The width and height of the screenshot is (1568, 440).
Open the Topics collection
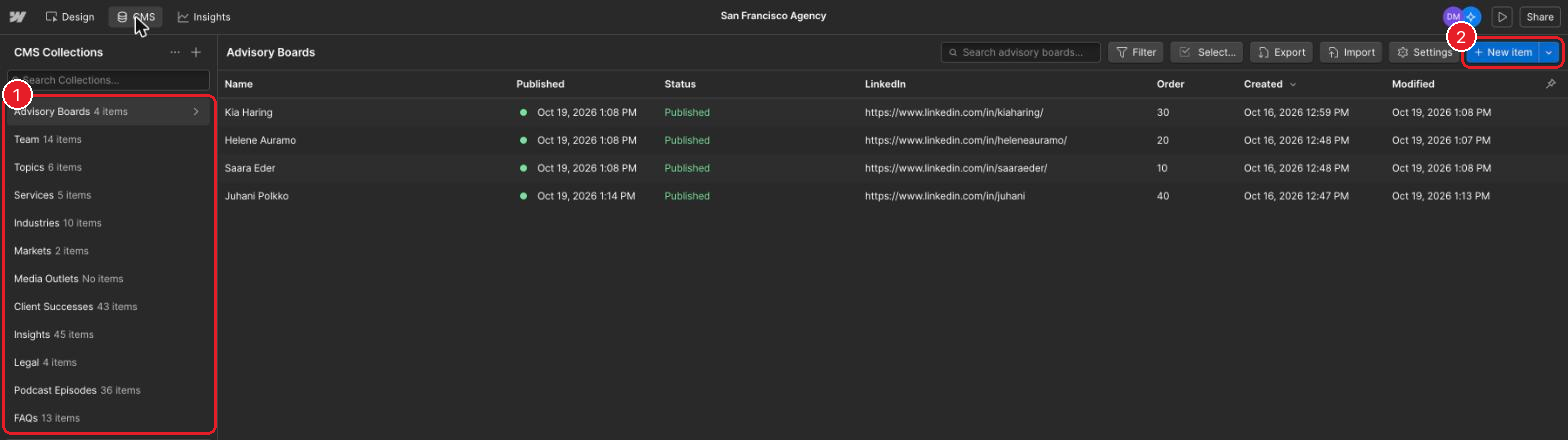(109, 168)
